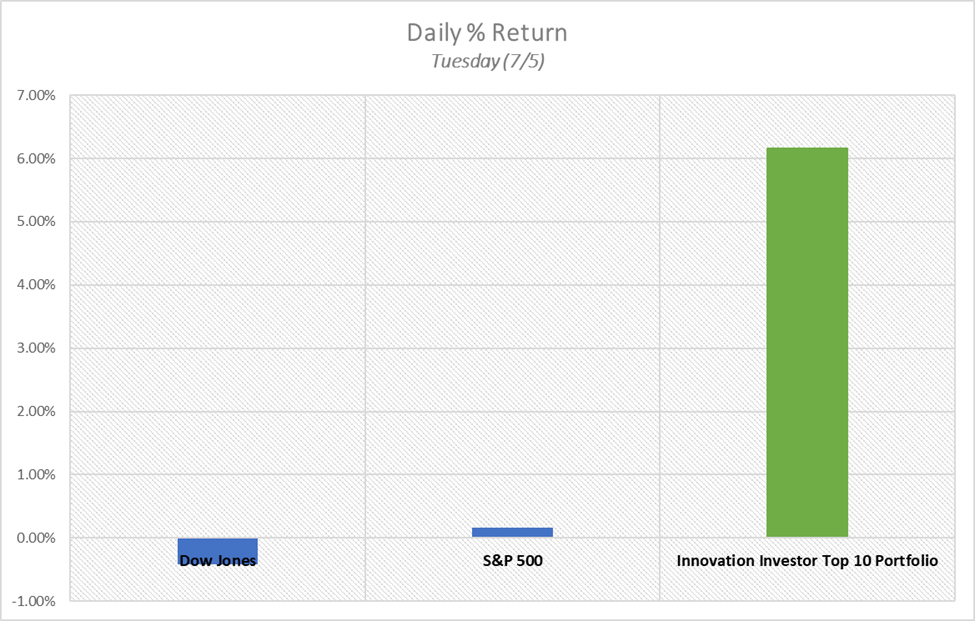This screenshot has height=621, width=975.
Task: Click the vertical gridline left of the green bar
Action: tap(660, 300)
